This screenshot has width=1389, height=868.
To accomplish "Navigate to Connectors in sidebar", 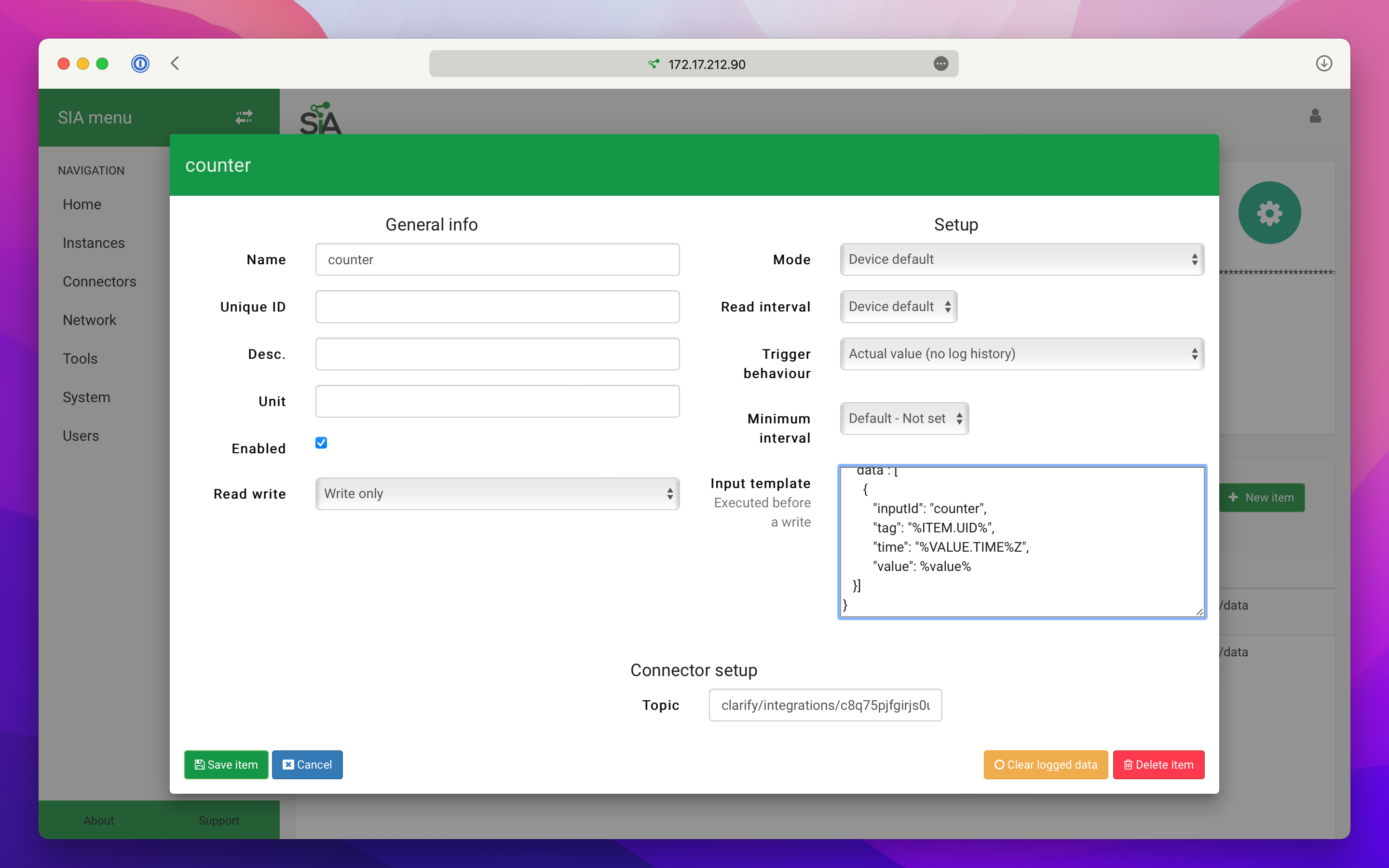I will (x=99, y=281).
